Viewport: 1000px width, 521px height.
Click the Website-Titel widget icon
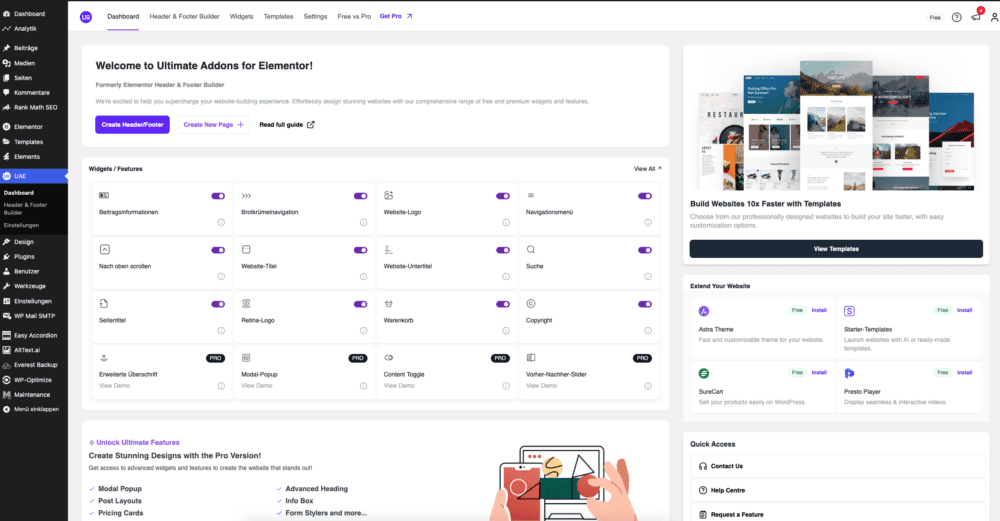coord(246,249)
